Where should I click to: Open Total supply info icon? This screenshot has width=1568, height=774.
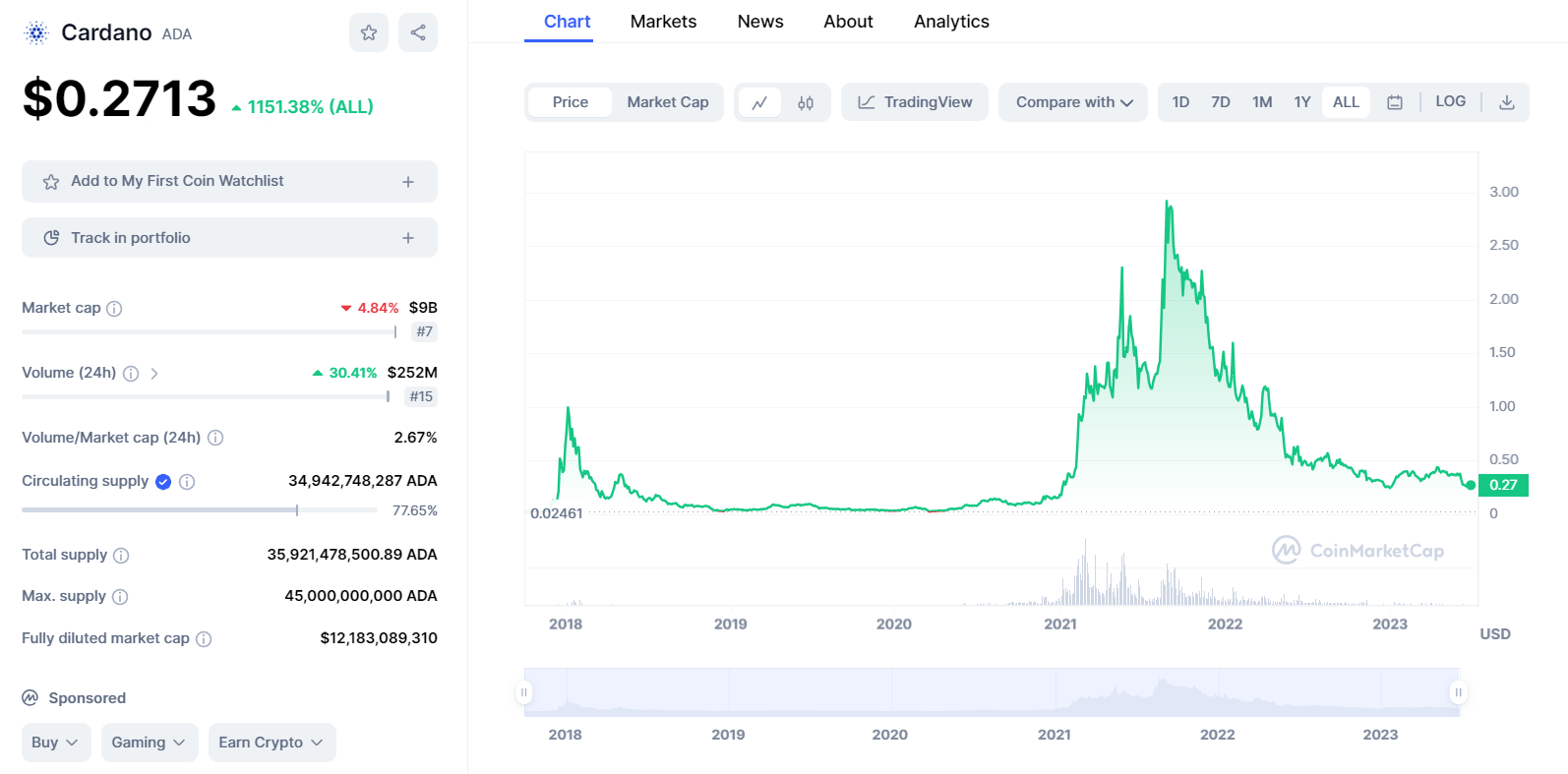(121, 556)
